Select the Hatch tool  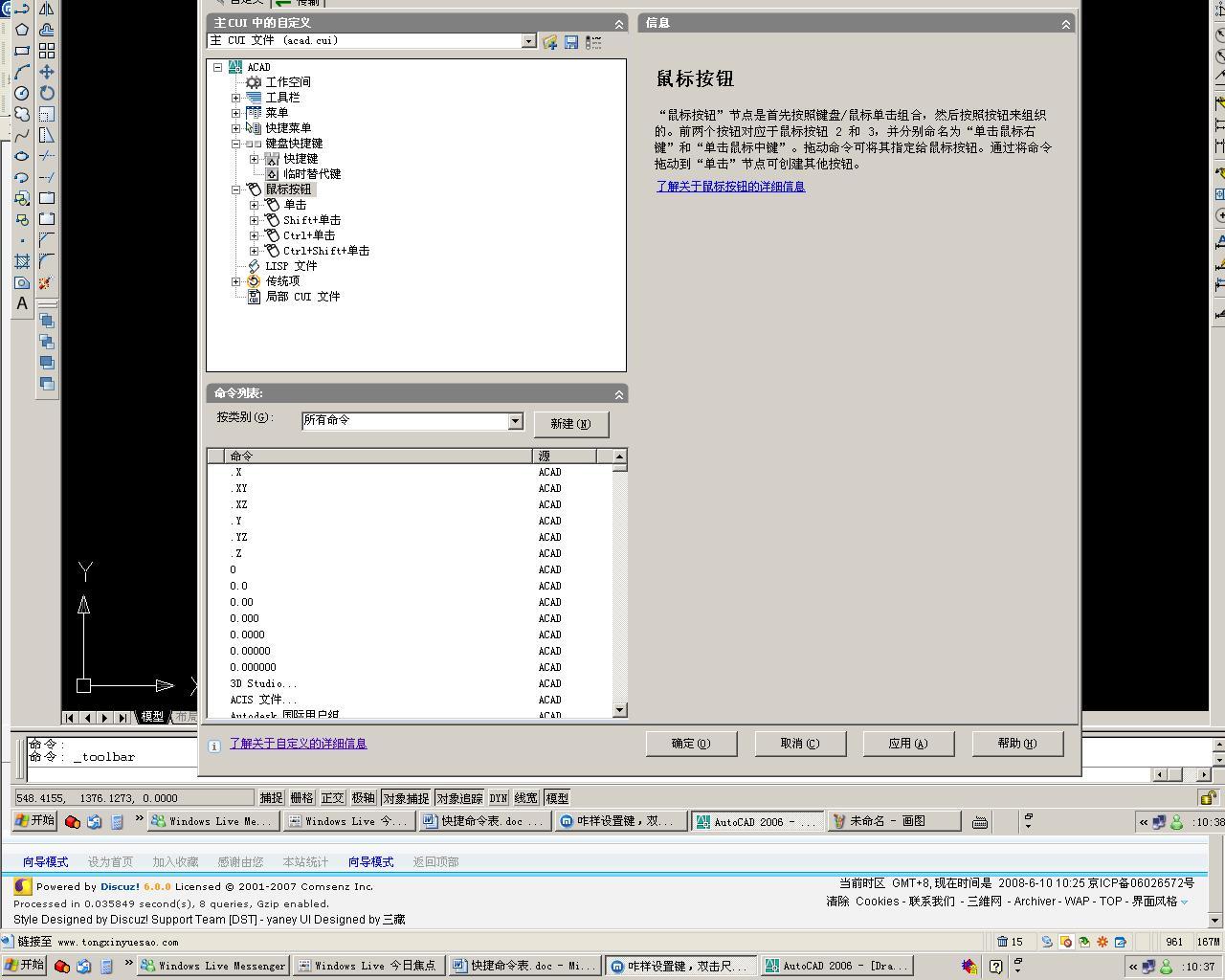pyautogui.click(x=22, y=261)
